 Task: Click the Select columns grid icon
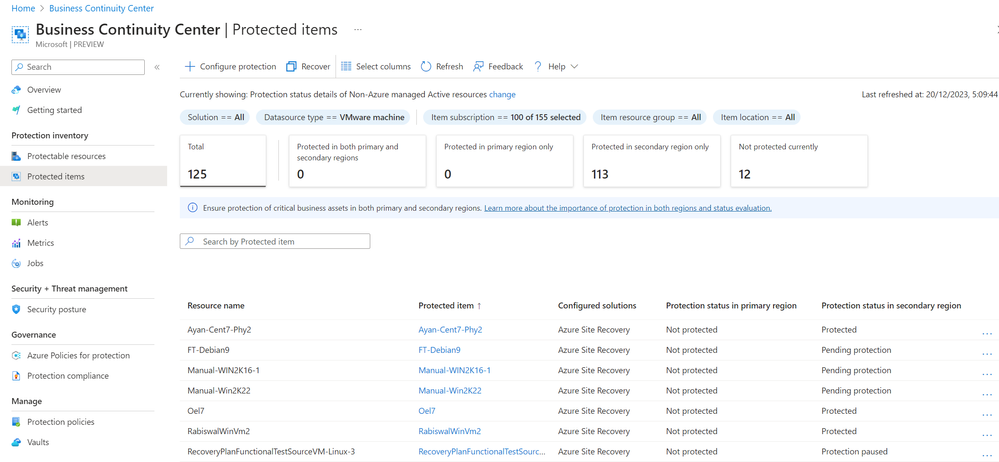(347, 66)
